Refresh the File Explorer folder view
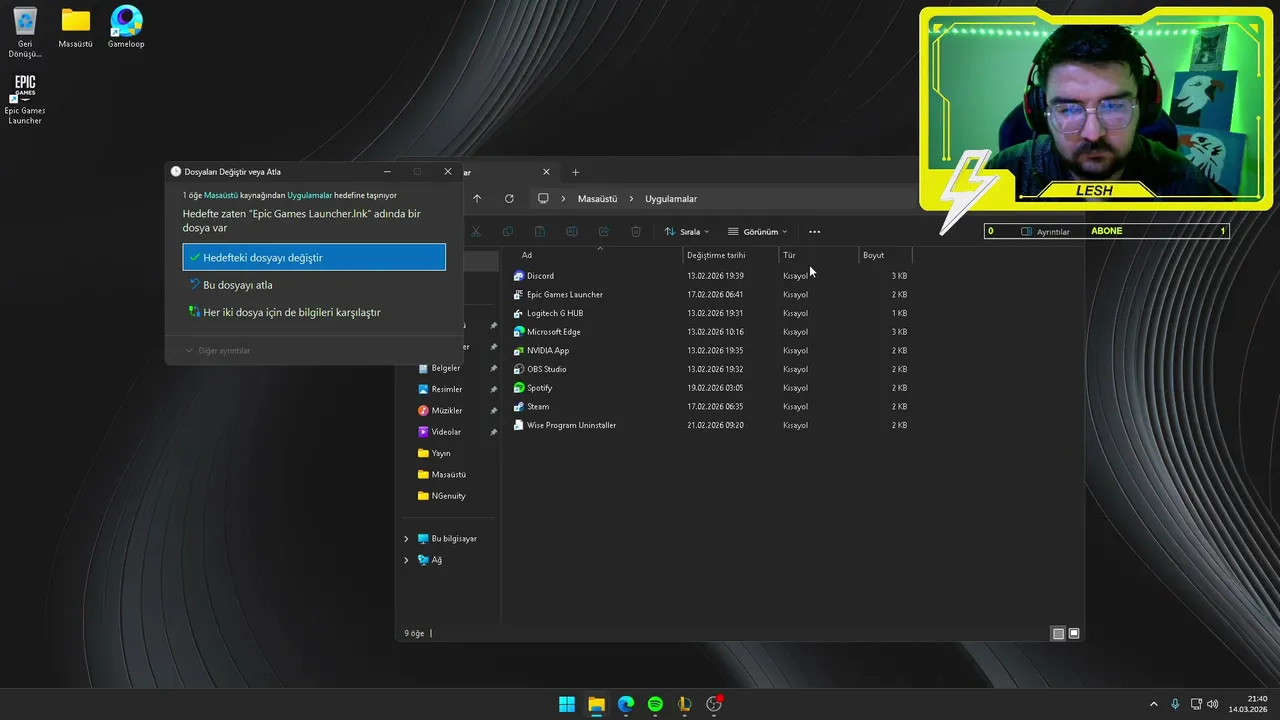The height and width of the screenshot is (720, 1280). pos(509,199)
